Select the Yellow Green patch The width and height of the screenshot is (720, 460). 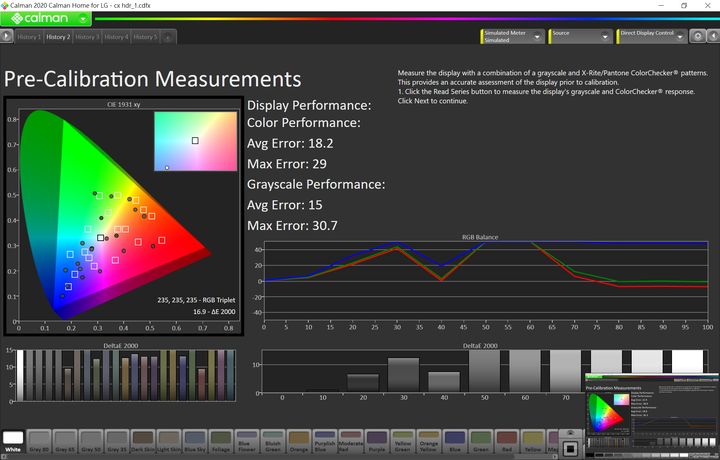tap(403, 441)
